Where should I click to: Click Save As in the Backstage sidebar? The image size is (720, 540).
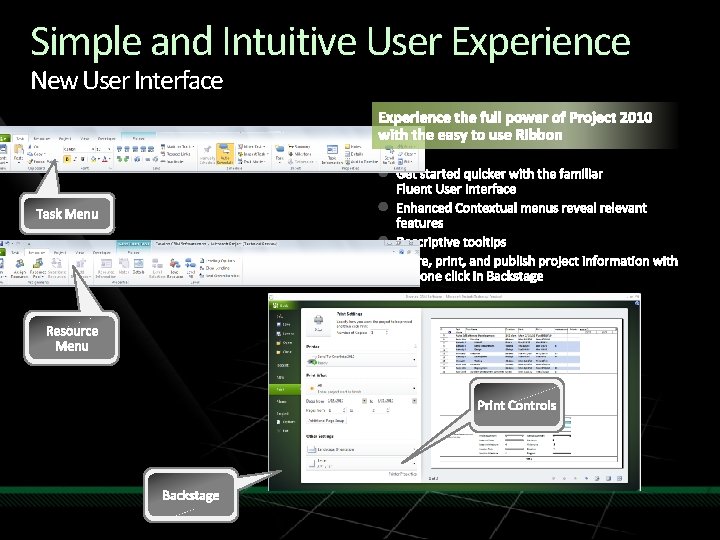click(285, 334)
